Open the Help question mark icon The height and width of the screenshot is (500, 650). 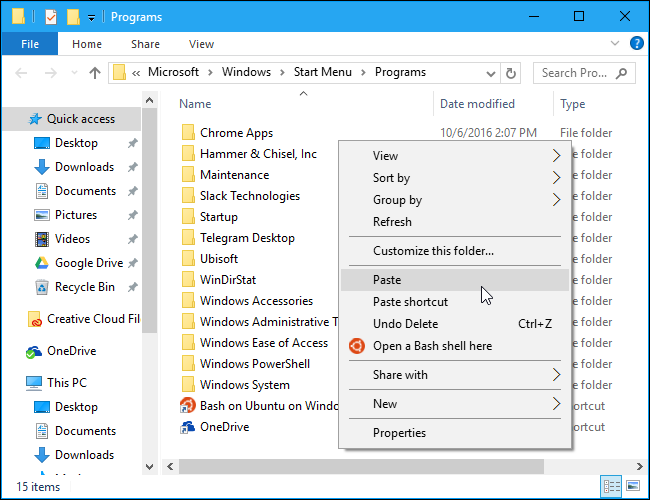[x=636, y=44]
